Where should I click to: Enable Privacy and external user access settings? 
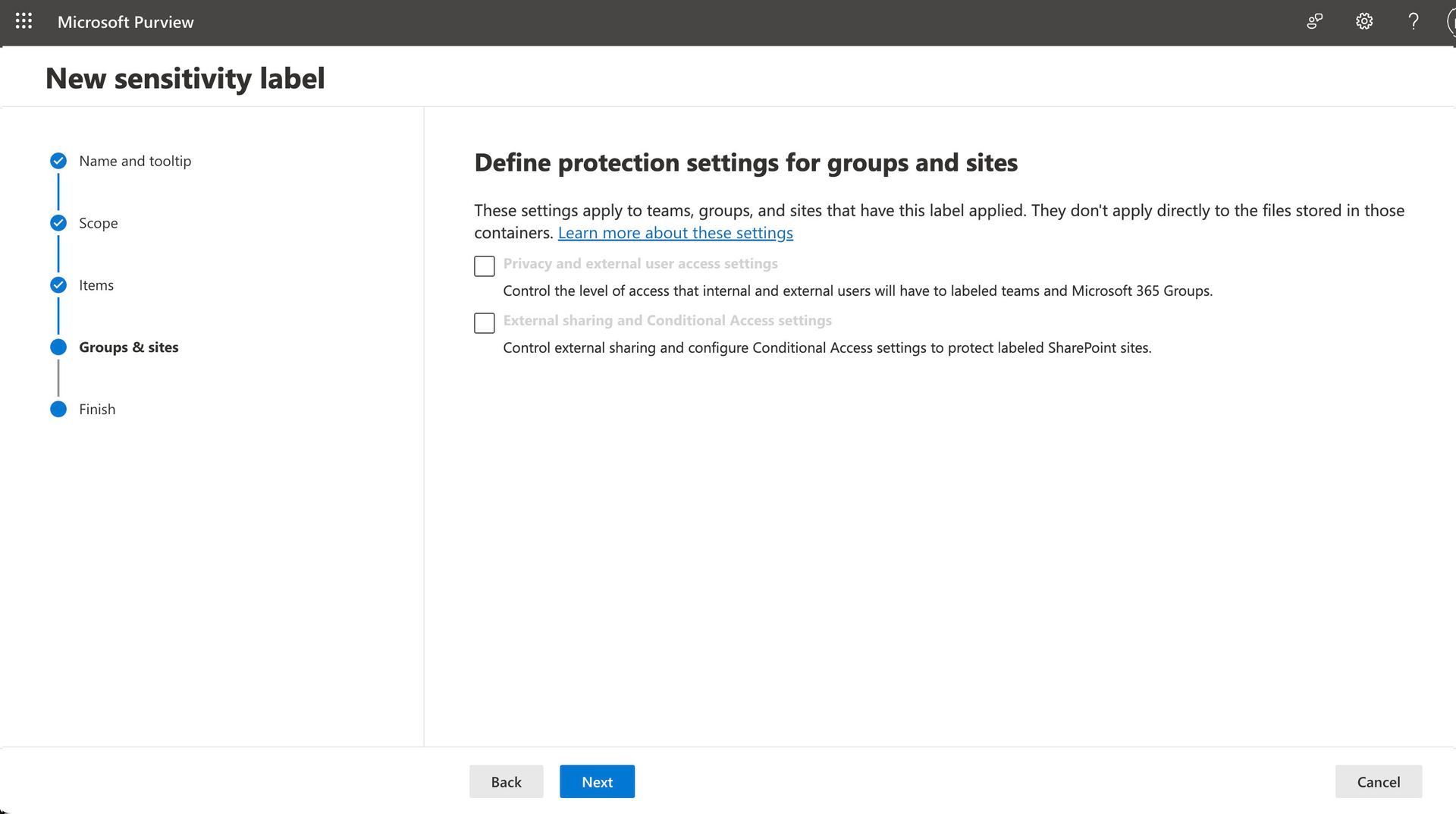click(x=484, y=266)
